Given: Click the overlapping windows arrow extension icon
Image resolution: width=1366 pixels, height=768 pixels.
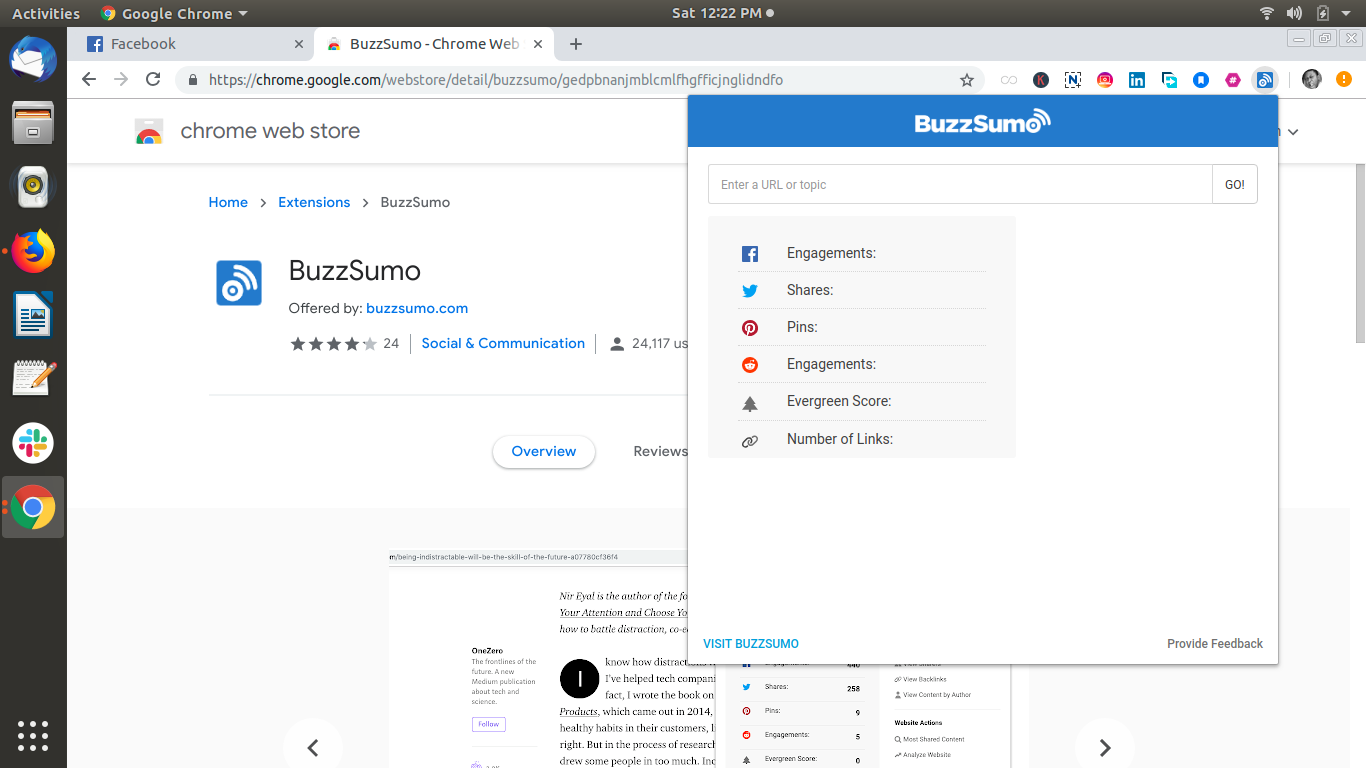Looking at the screenshot, I should click(x=1169, y=80).
